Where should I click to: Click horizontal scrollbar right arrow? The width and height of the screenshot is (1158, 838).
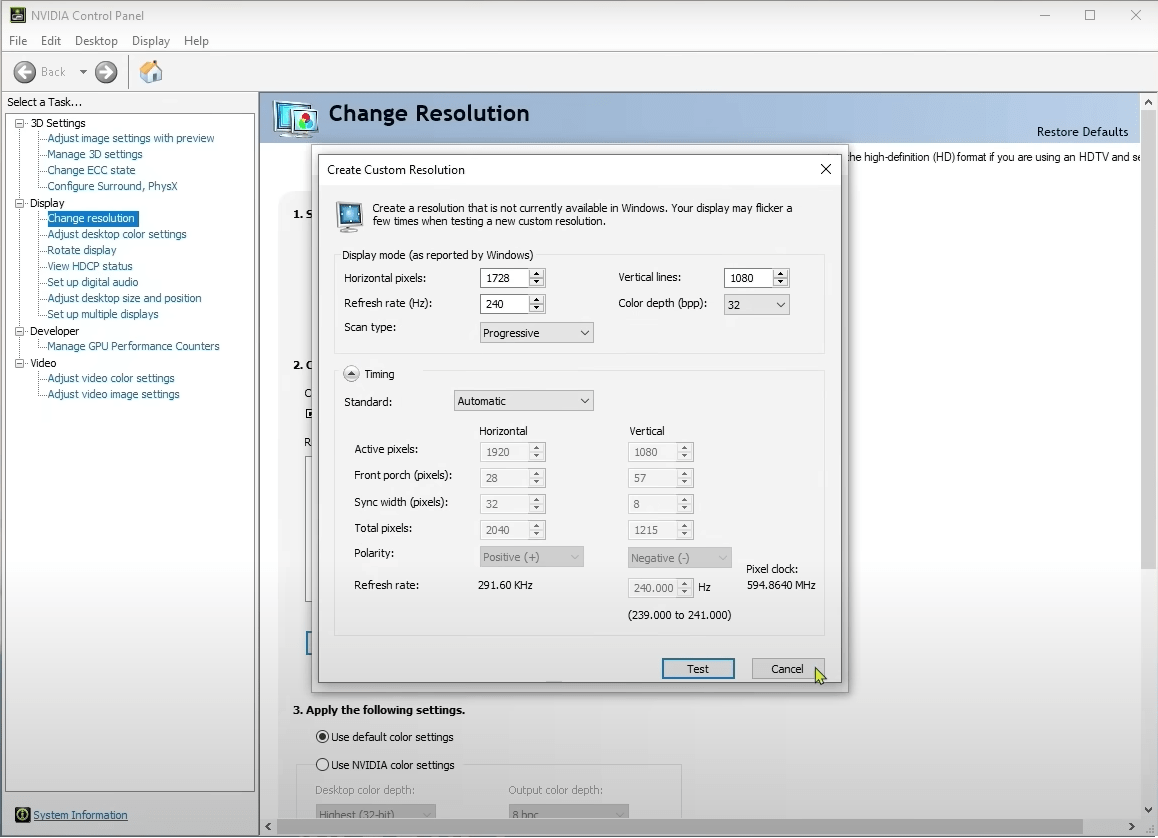pos(1131,826)
